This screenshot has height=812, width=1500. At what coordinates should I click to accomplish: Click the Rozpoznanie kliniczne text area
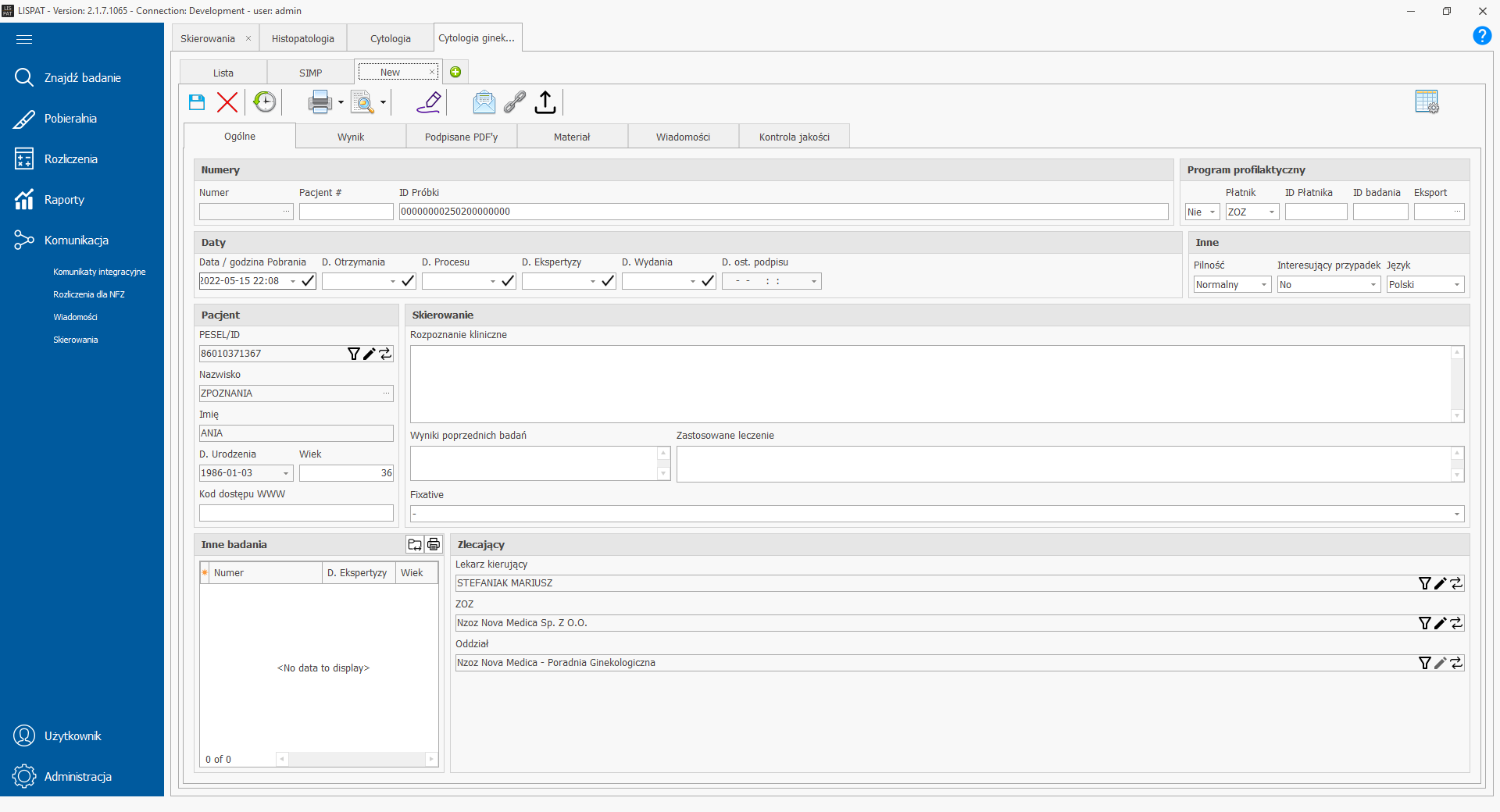tap(930, 384)
